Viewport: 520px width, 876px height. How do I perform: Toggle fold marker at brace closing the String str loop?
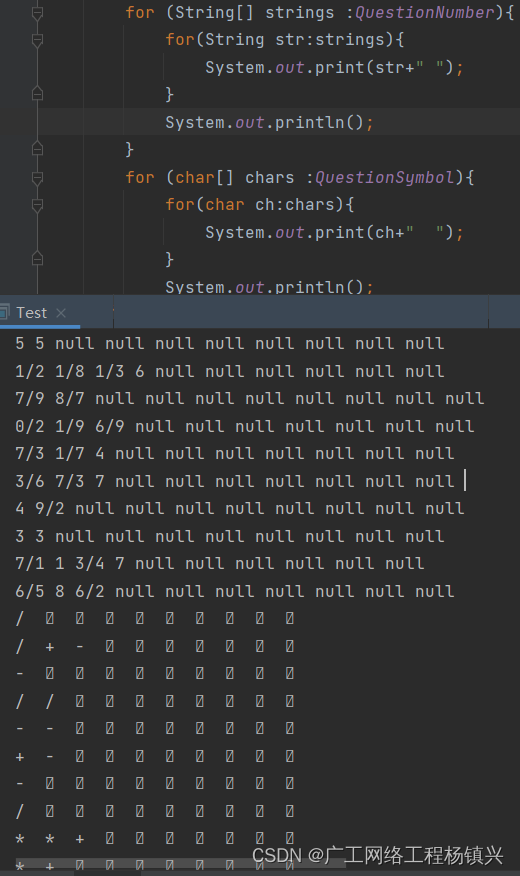[x=37, y=94]
